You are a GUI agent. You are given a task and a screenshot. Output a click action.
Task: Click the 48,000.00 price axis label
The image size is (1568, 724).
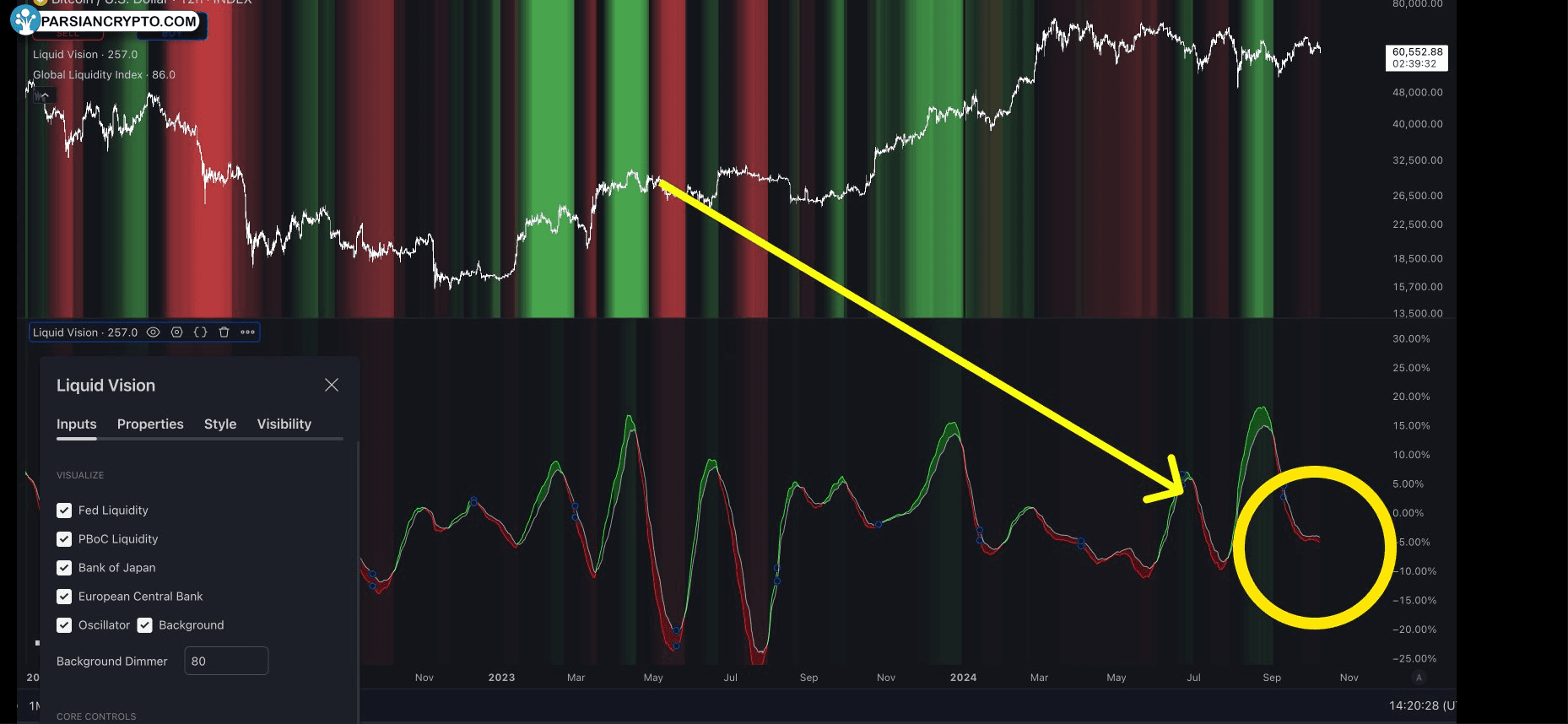point(1418,93)
